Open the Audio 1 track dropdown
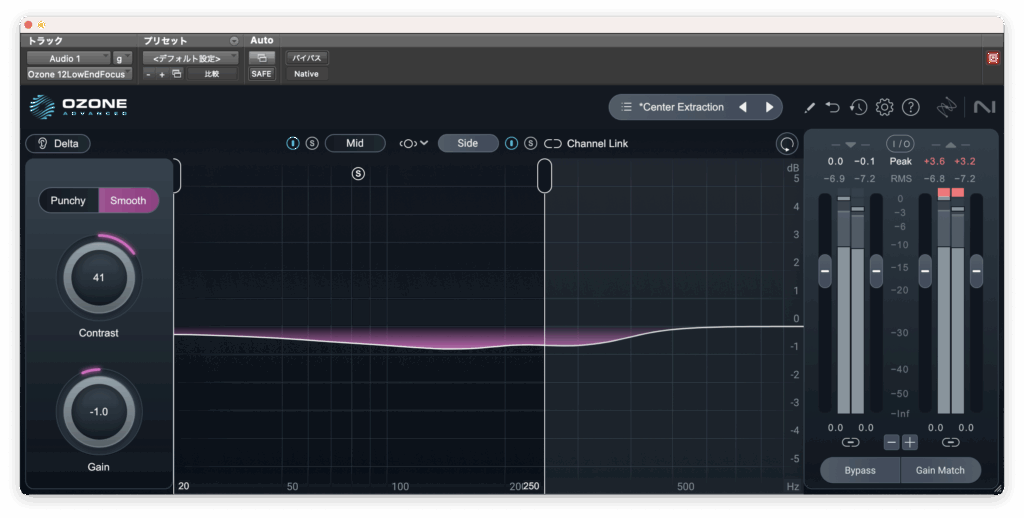1024x518 pixels. pos(67,59)
